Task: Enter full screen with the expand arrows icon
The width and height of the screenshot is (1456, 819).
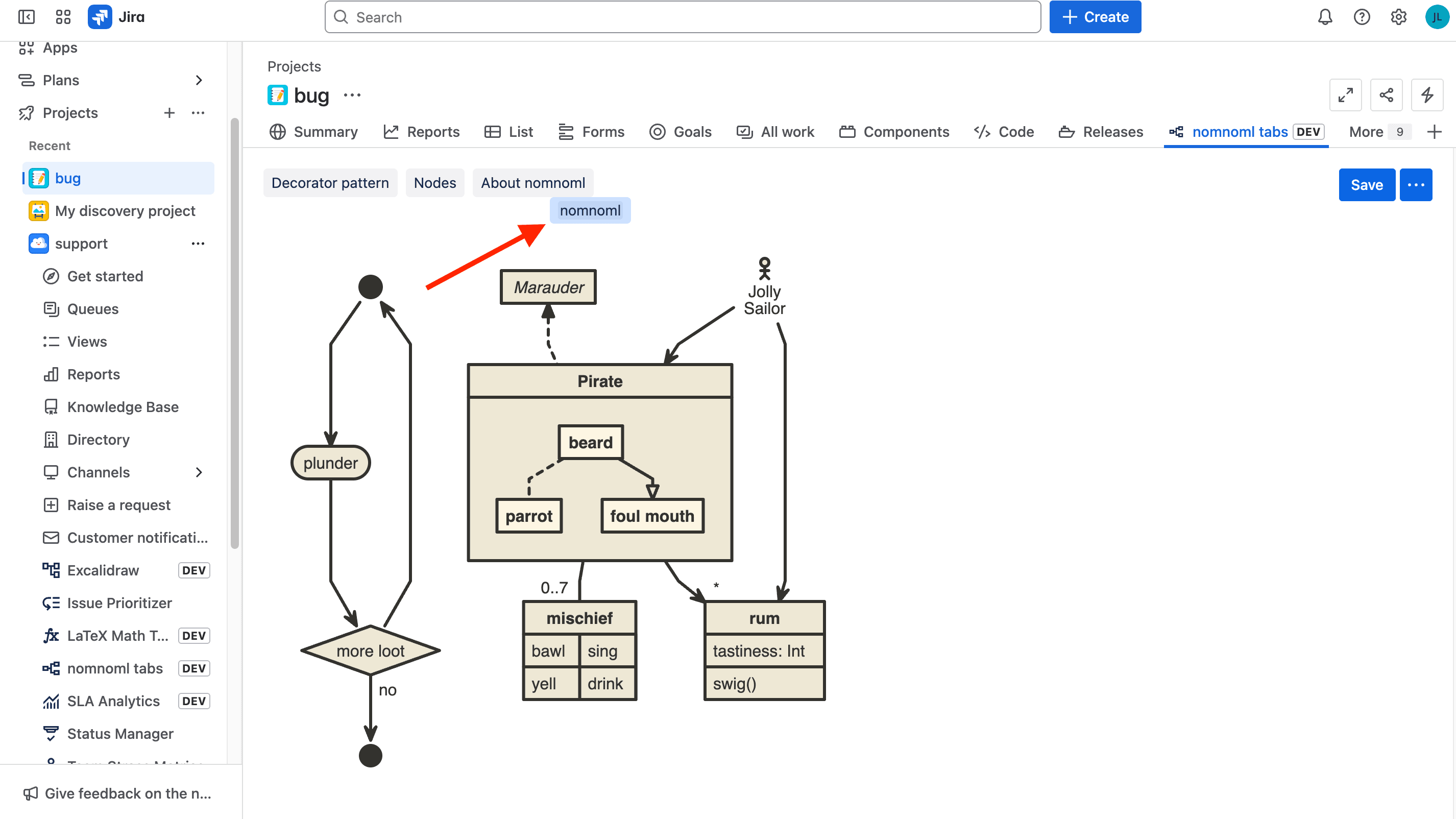Action: pos(1345,95)
